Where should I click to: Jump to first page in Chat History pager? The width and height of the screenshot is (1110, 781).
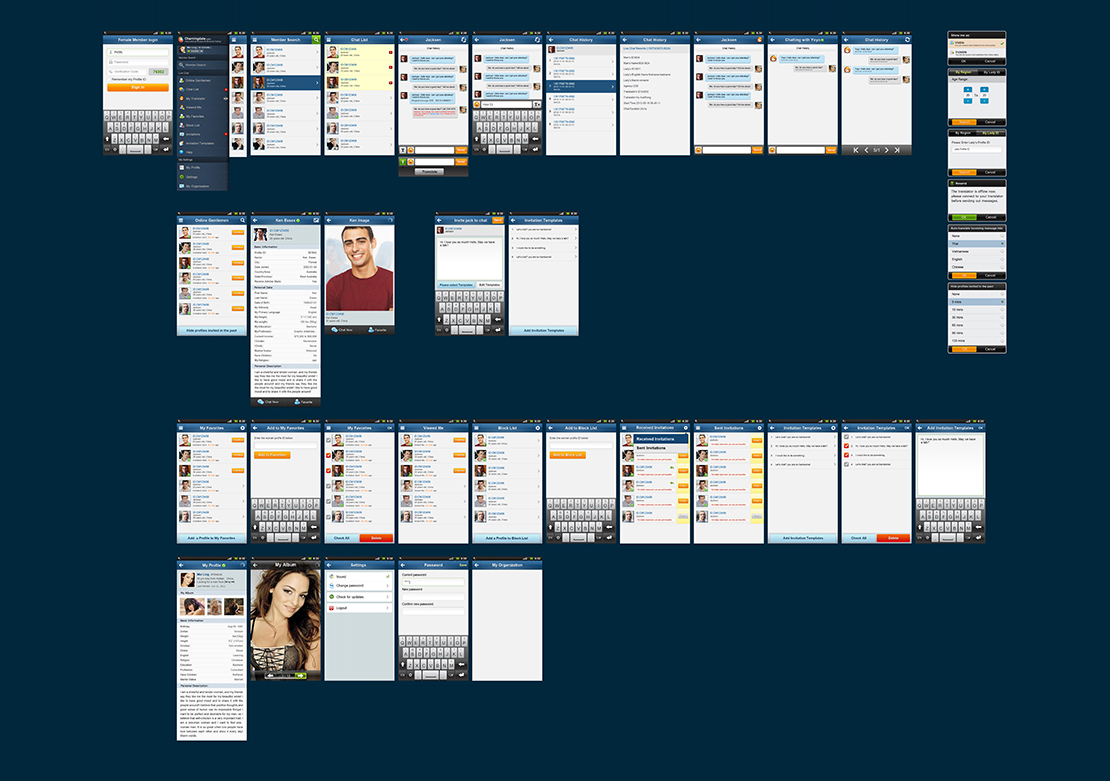pyautogui.click(x=856, y=150)
